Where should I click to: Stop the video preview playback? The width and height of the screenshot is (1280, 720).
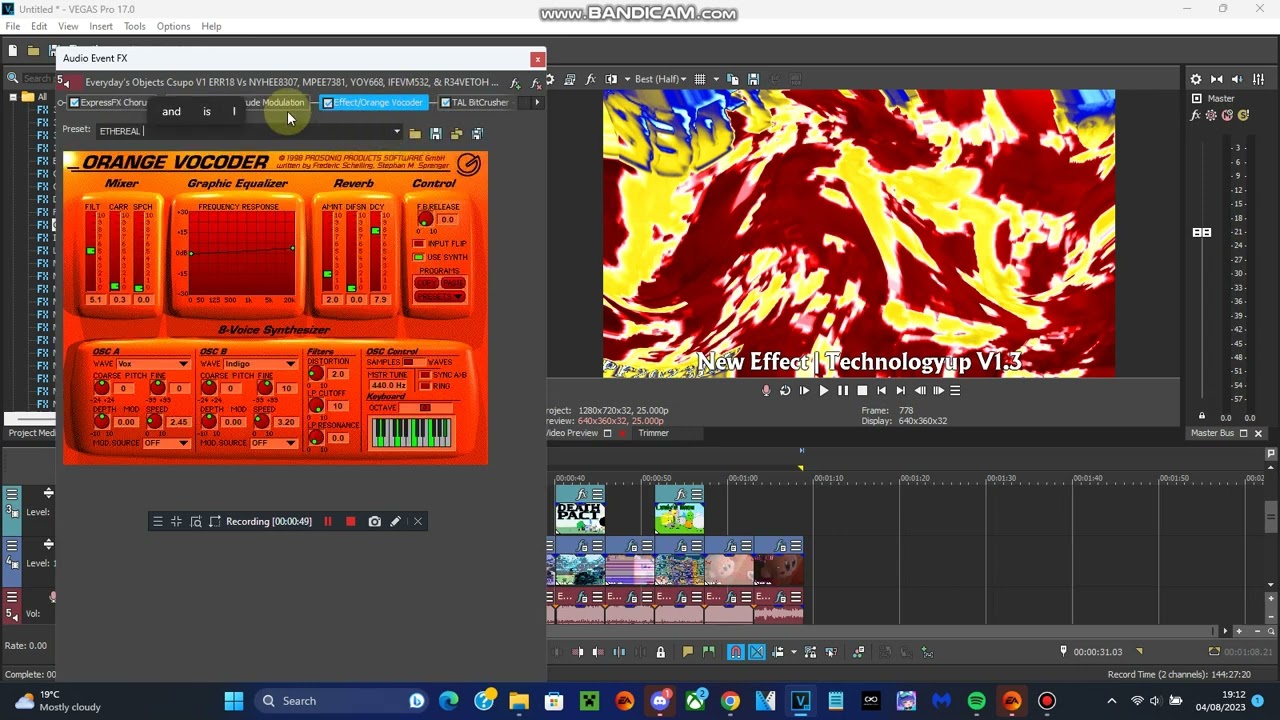(x=862, y=391)
